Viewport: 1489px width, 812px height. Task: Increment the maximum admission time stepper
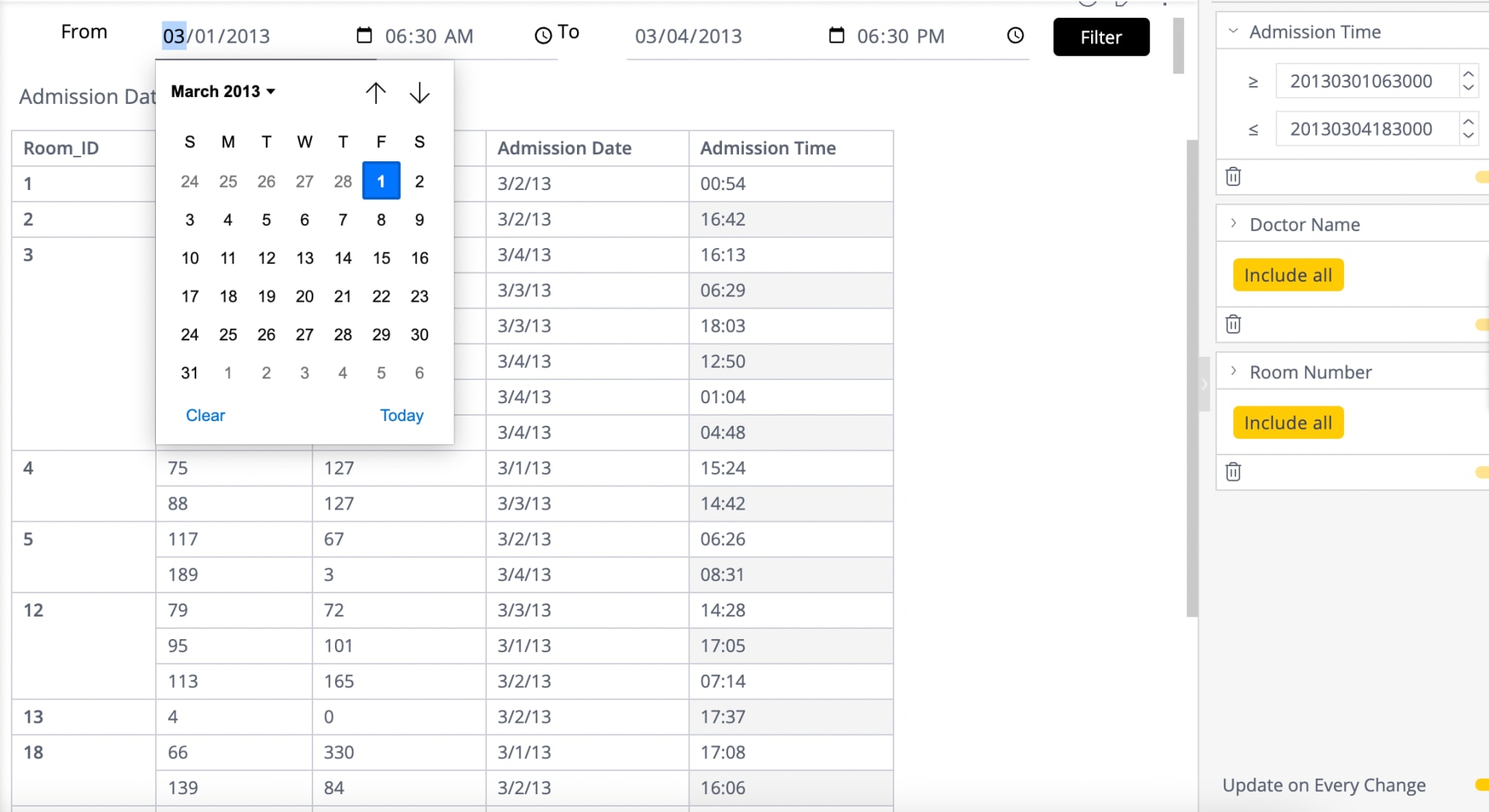(1468, 122)
